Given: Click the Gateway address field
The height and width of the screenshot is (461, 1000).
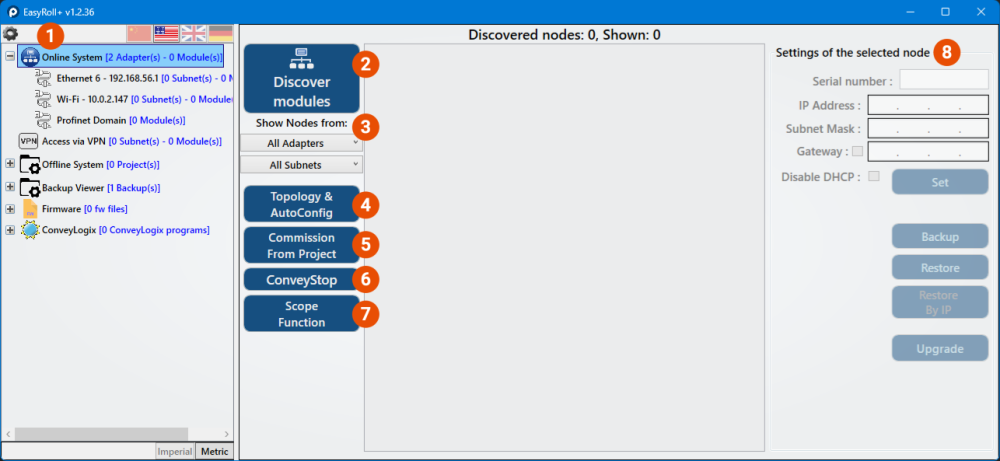Looking at the screenshot, I should pyautogui.click(x=928, y=152).
